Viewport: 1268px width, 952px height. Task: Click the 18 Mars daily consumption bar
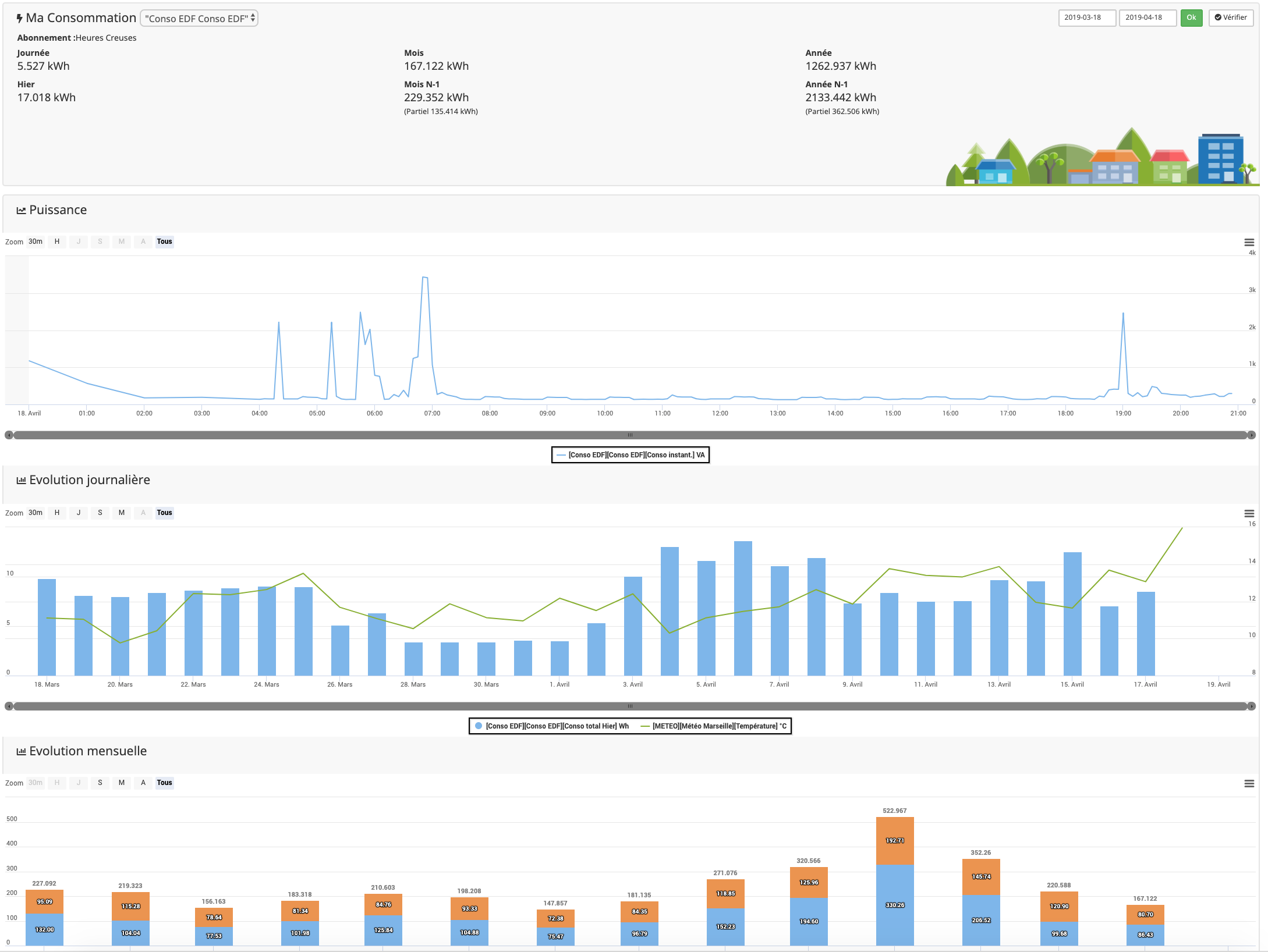tap(47, 627)
